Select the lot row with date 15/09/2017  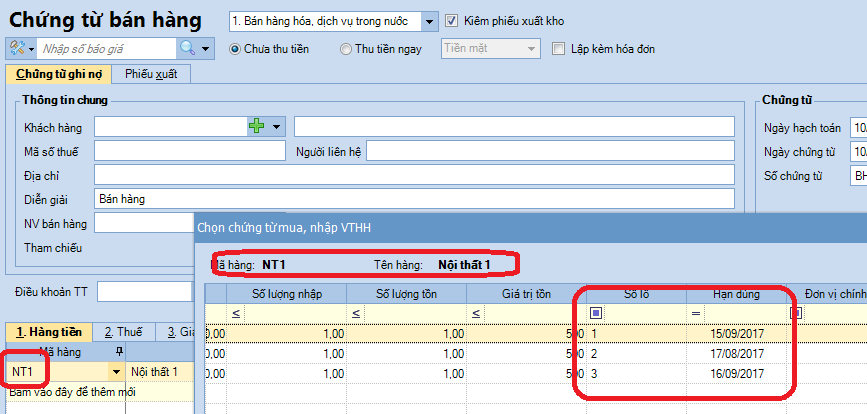(x=535, y=333)
